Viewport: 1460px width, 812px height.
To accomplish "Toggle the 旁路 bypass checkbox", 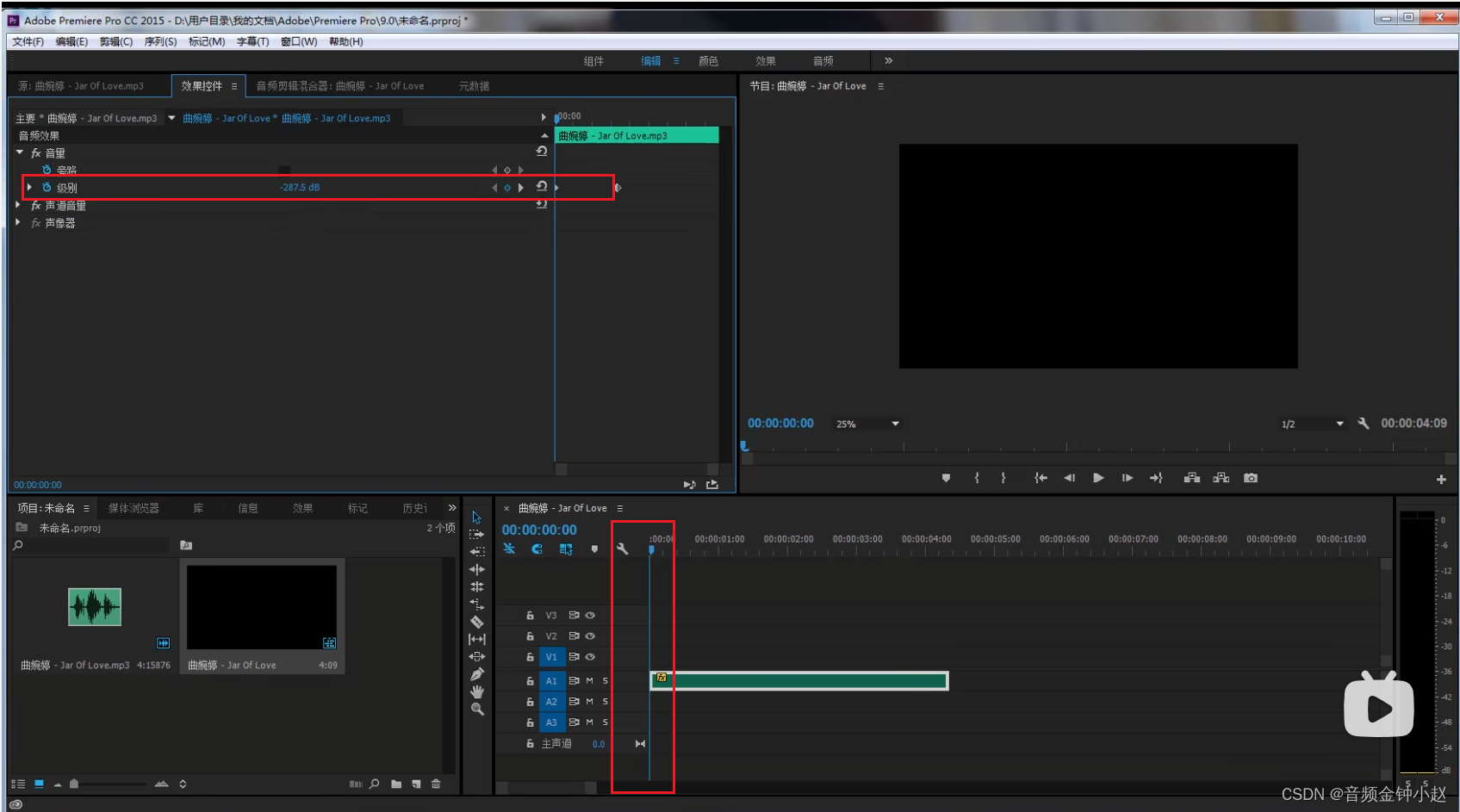I will (284, 170).
